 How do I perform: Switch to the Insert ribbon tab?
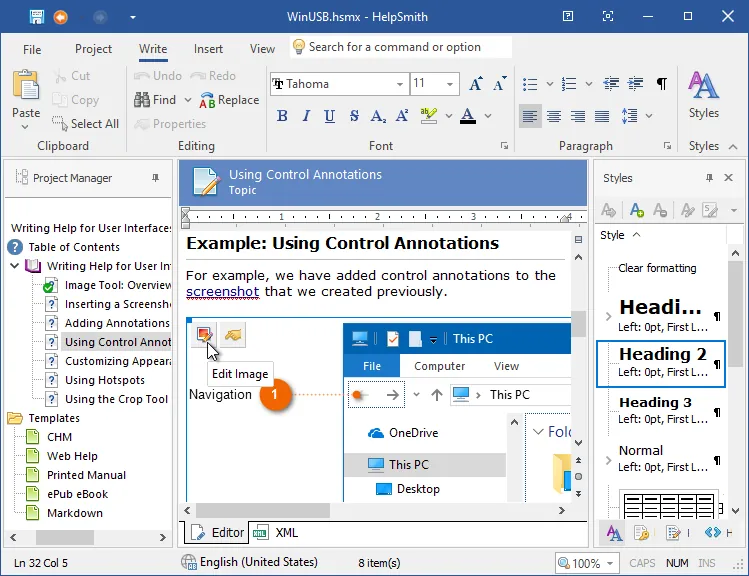[208, 49]
